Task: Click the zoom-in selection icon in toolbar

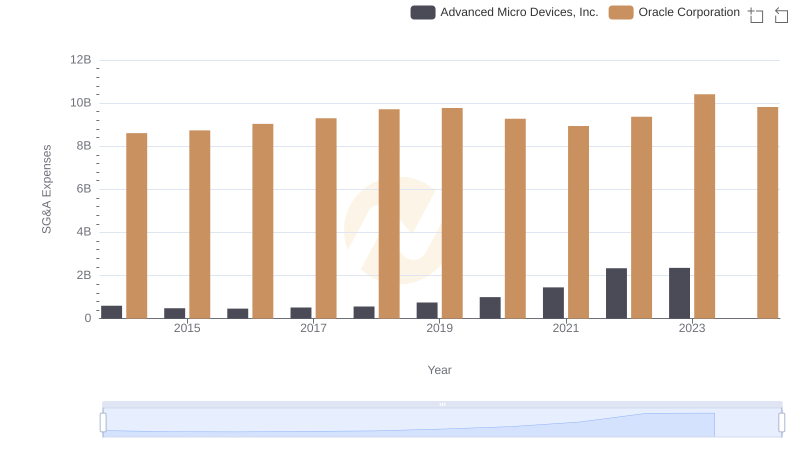Action: pyautogui.click(x=756, y=15)
